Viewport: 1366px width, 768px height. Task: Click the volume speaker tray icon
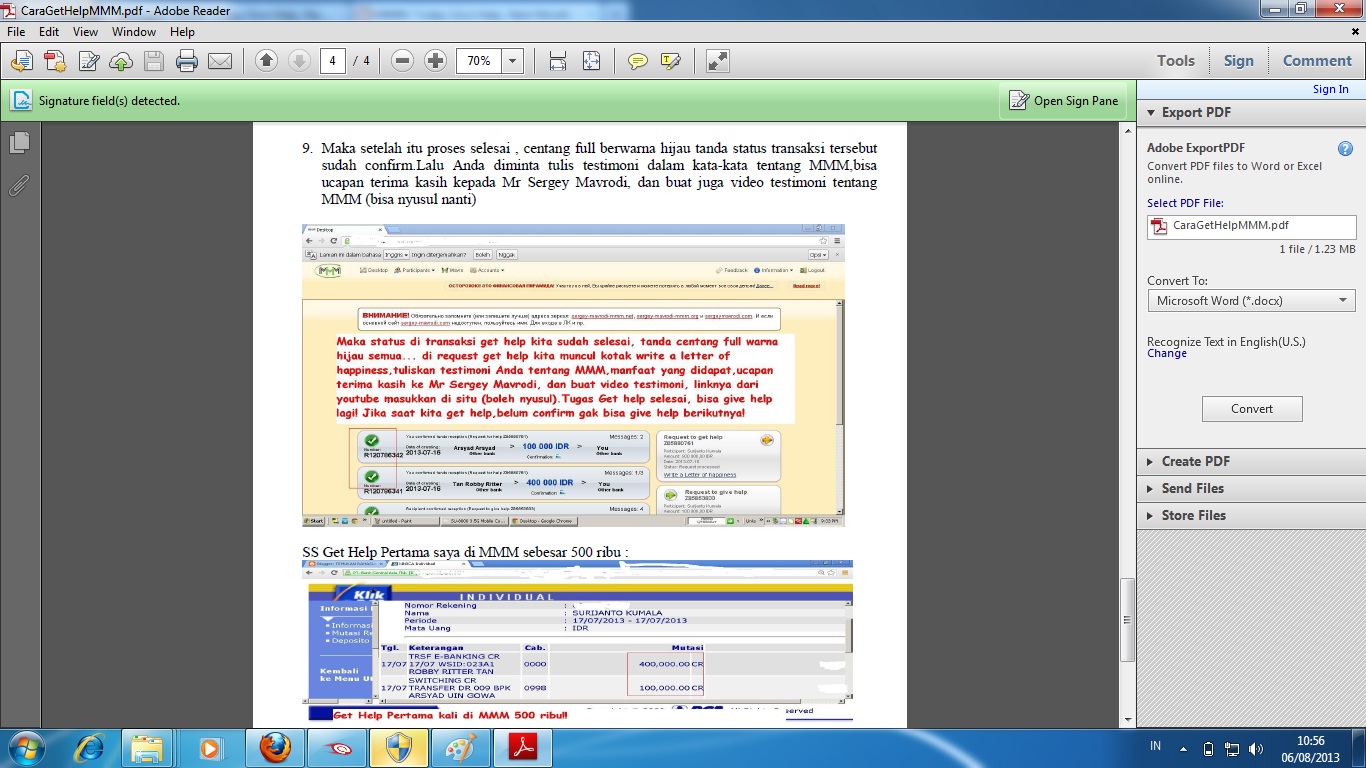coord(1257,749)
